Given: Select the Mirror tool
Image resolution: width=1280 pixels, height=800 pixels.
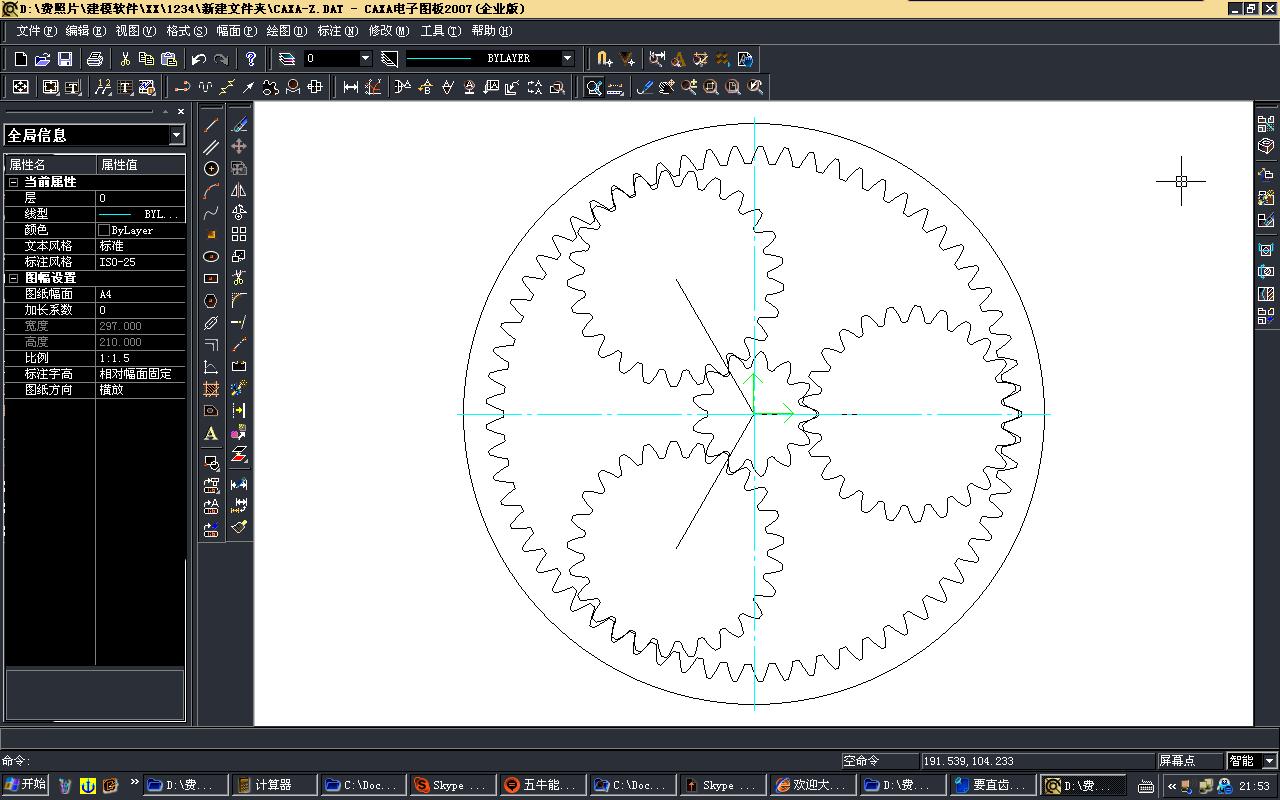Looking at the screenshot, I should point(239,190).
